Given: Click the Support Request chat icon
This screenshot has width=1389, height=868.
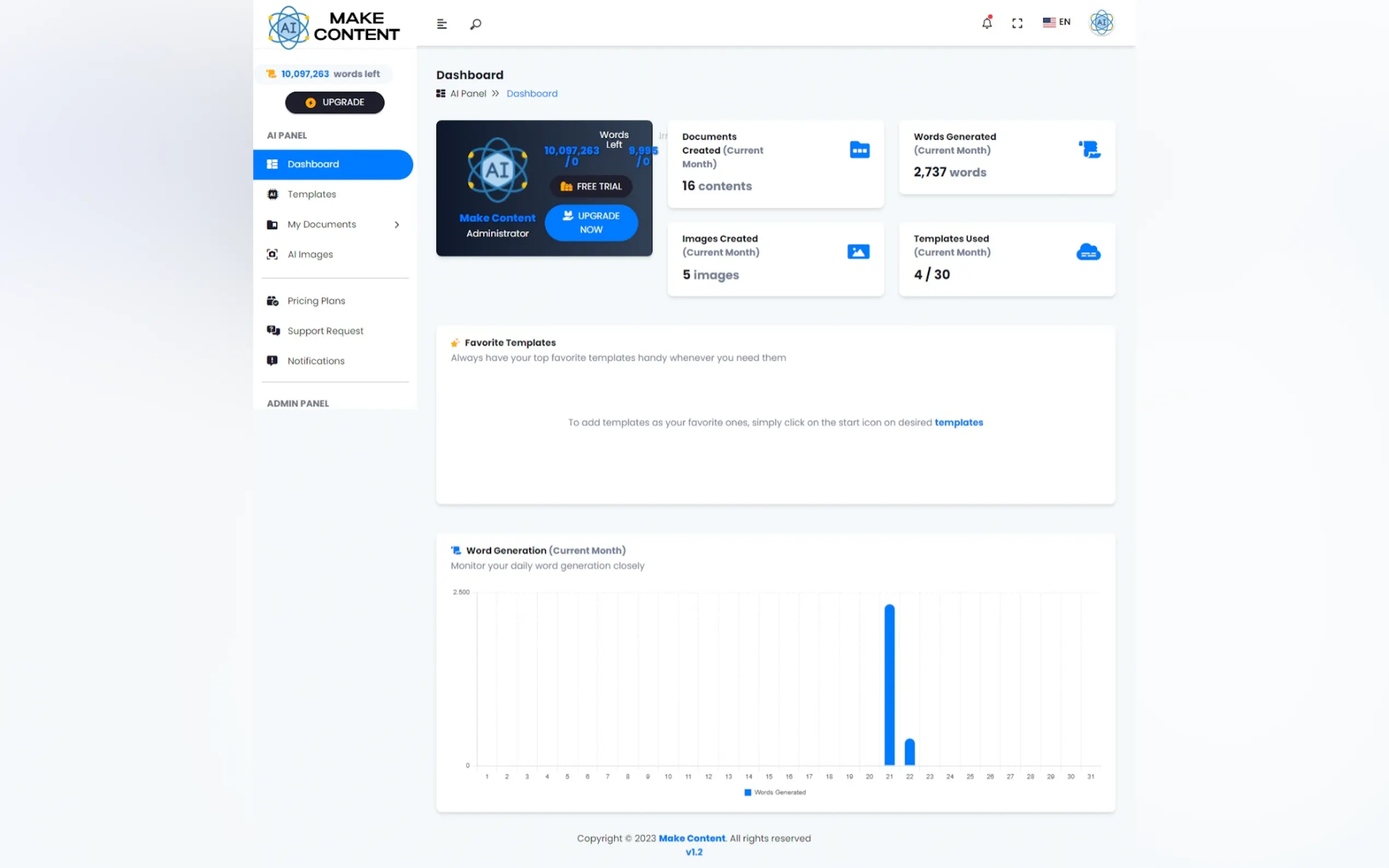Looking at the screenshot, I should 273,331.
